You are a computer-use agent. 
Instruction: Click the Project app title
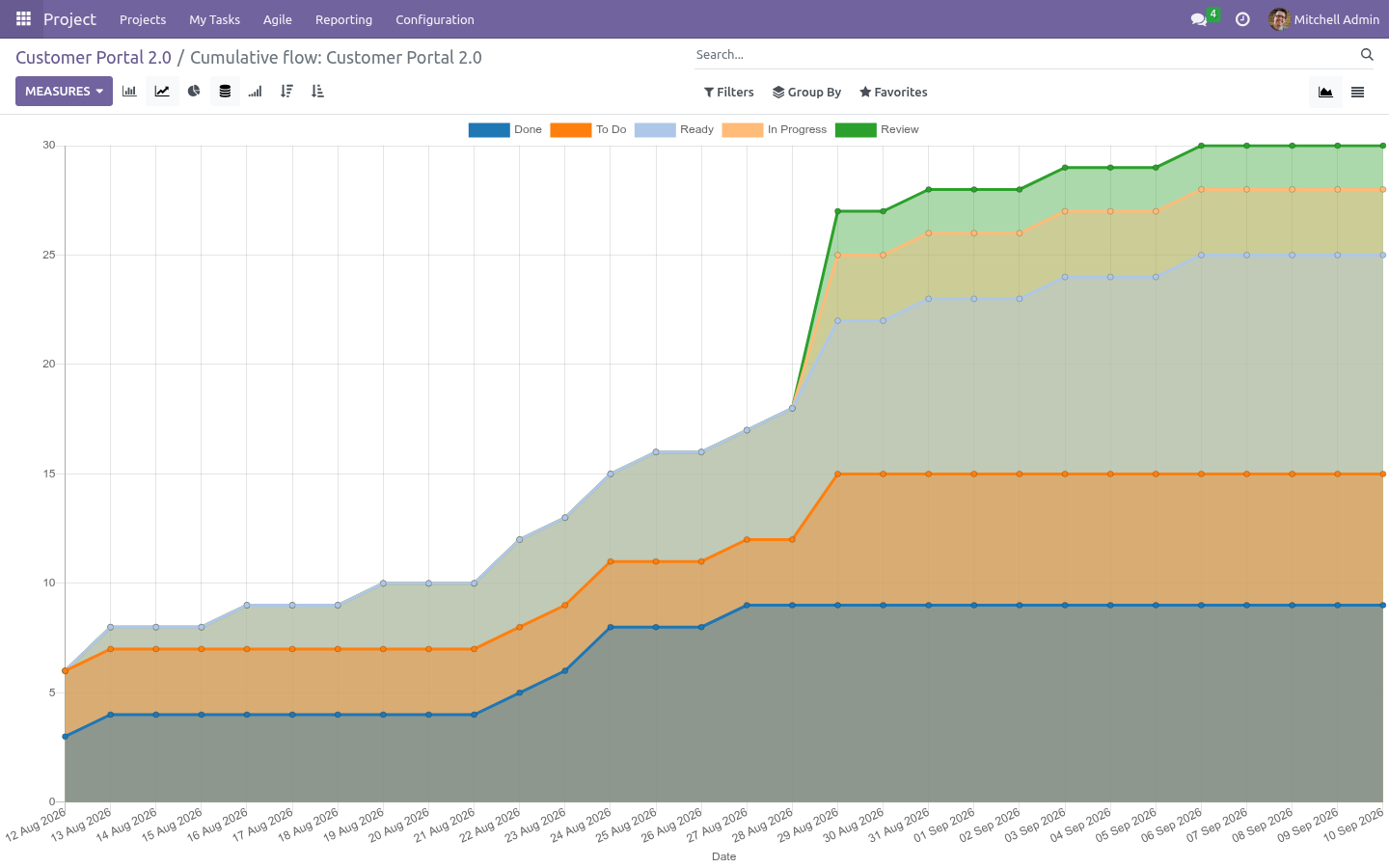coord(69,19)
